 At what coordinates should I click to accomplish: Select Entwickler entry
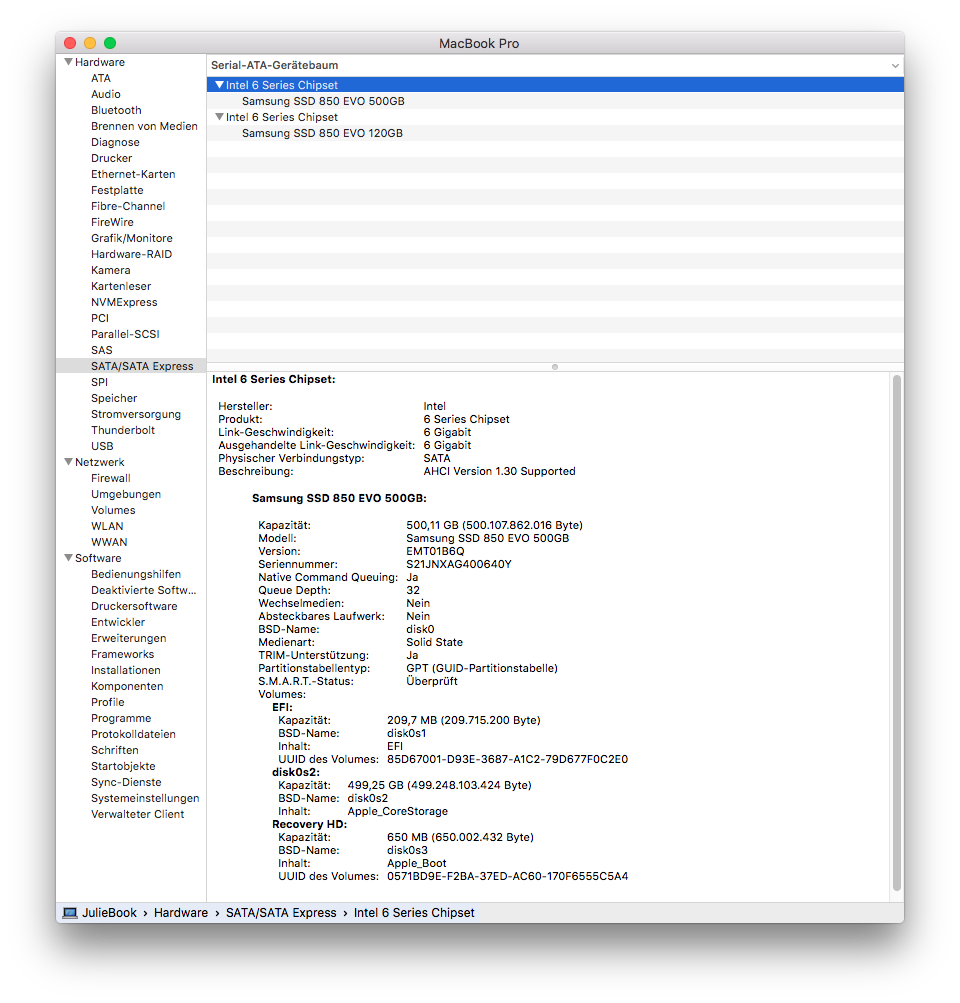click(118, 622)
